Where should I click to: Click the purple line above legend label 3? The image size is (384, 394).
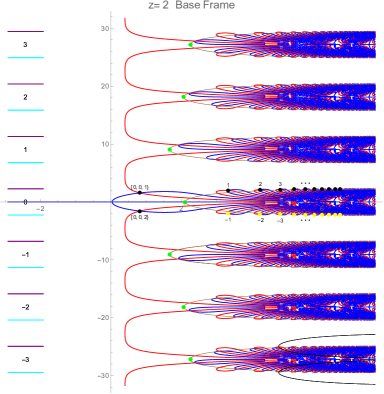click(x=26, y=32)
